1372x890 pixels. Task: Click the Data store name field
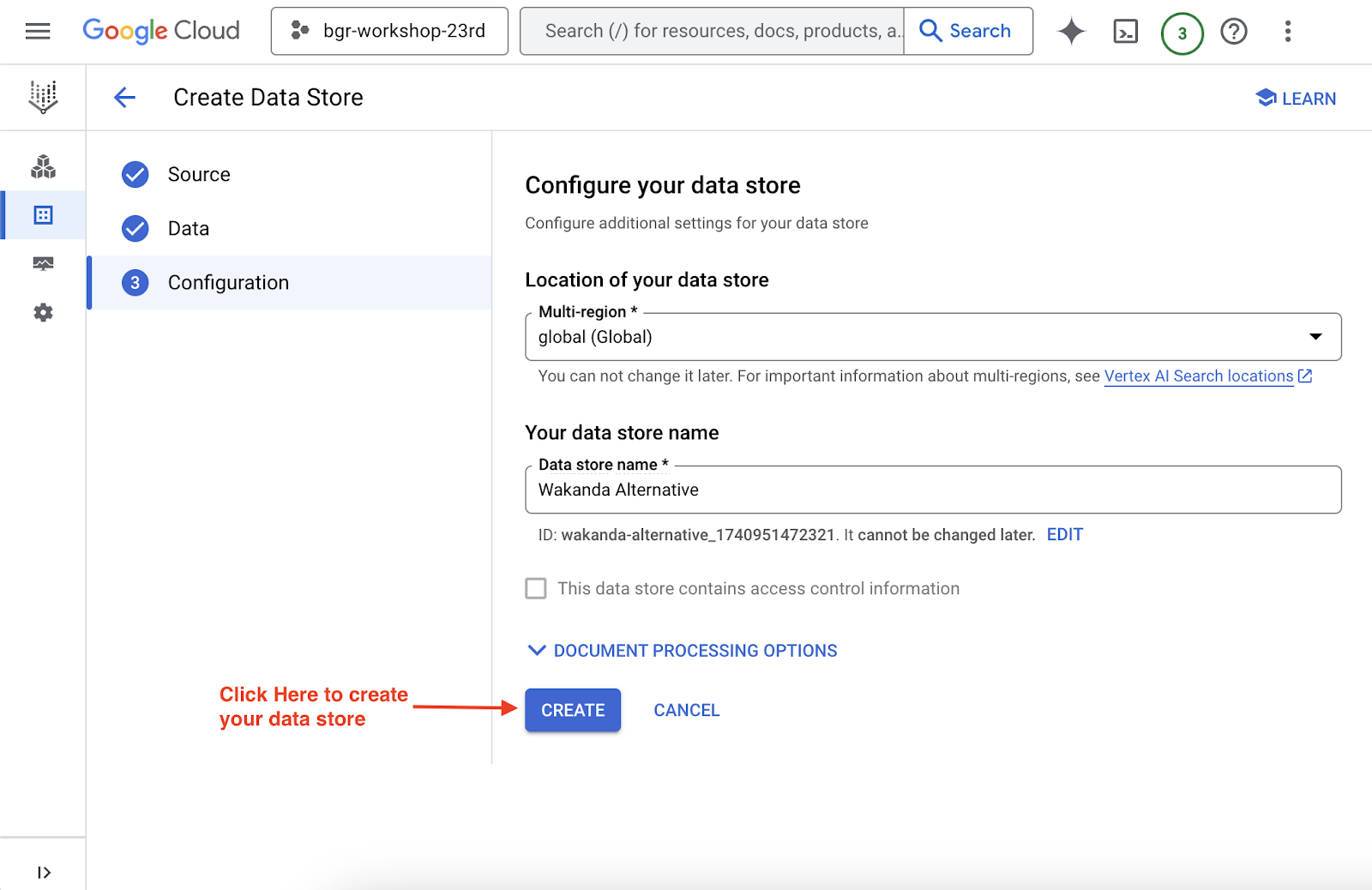(932, 490)
